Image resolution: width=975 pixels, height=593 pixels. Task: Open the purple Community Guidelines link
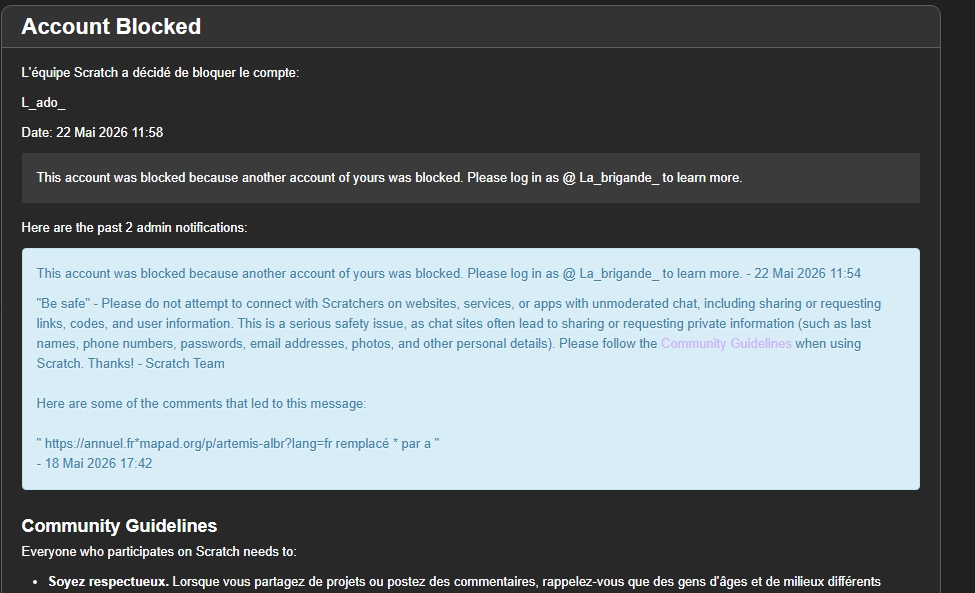pyautogui.click(x=726, y=344)
